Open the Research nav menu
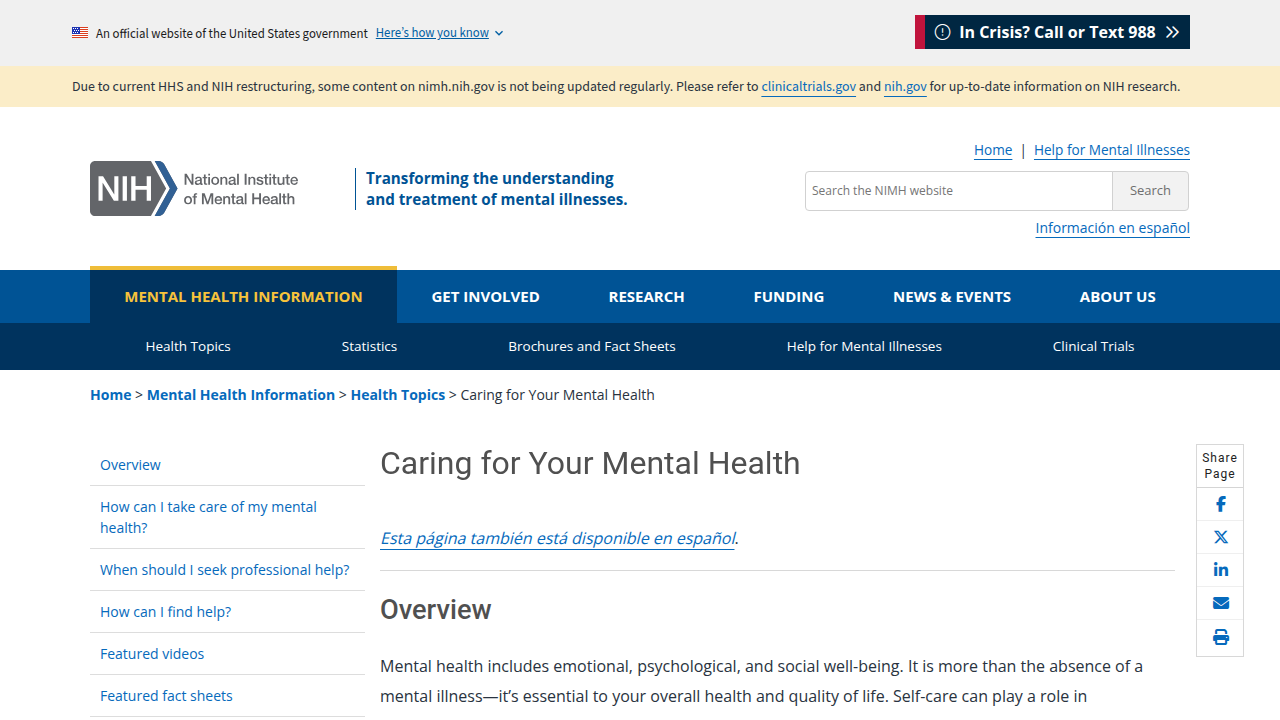 646,297
